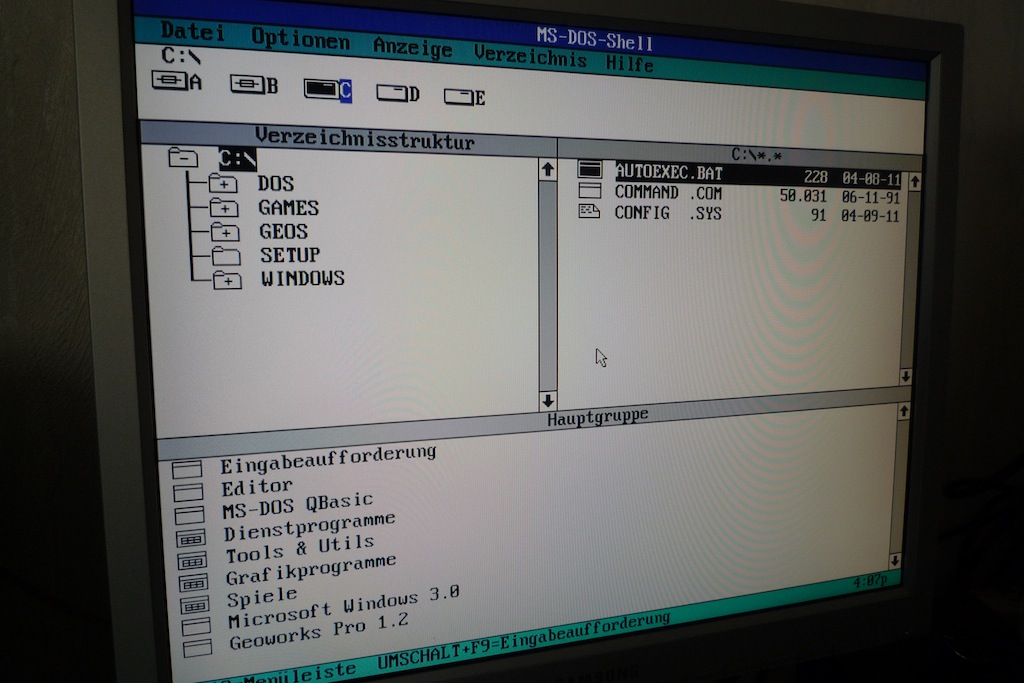Select drive B icon
This screenshot has height=683, width=1024.
pyautogui.click(x=246, y=85)
